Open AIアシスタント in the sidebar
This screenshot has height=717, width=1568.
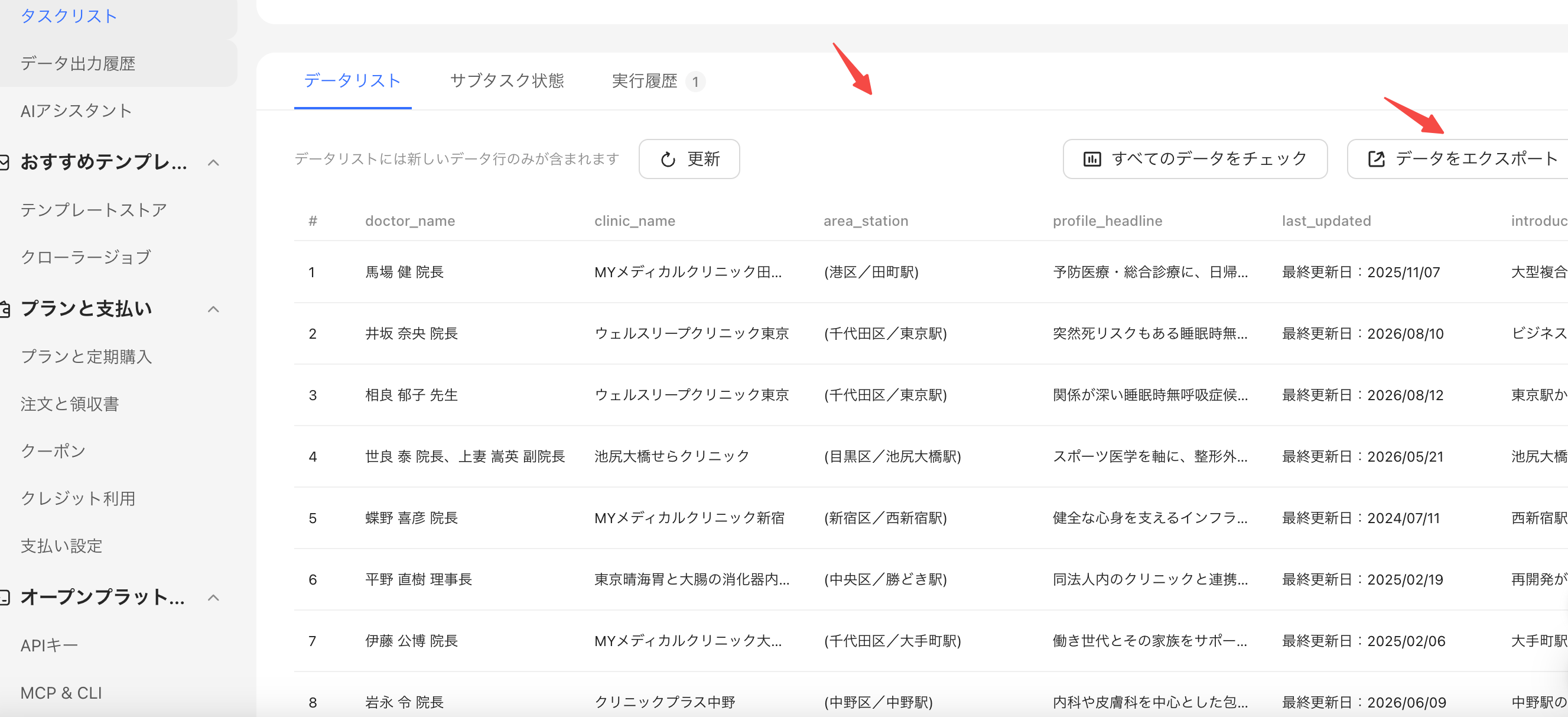(76, 111)
